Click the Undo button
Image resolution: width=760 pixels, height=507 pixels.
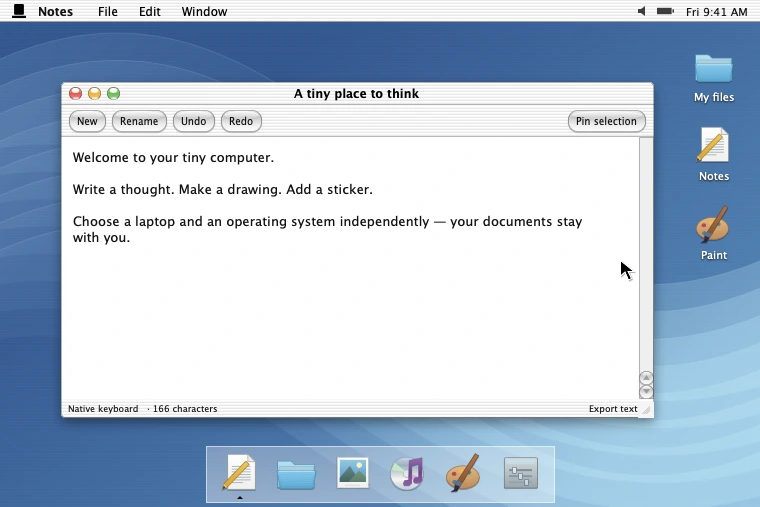(x=193, y=121)
